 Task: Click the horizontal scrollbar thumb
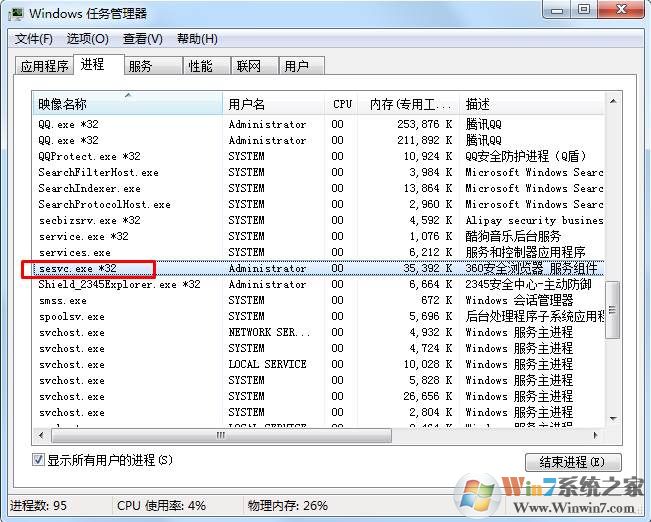(x=221, y=435)
